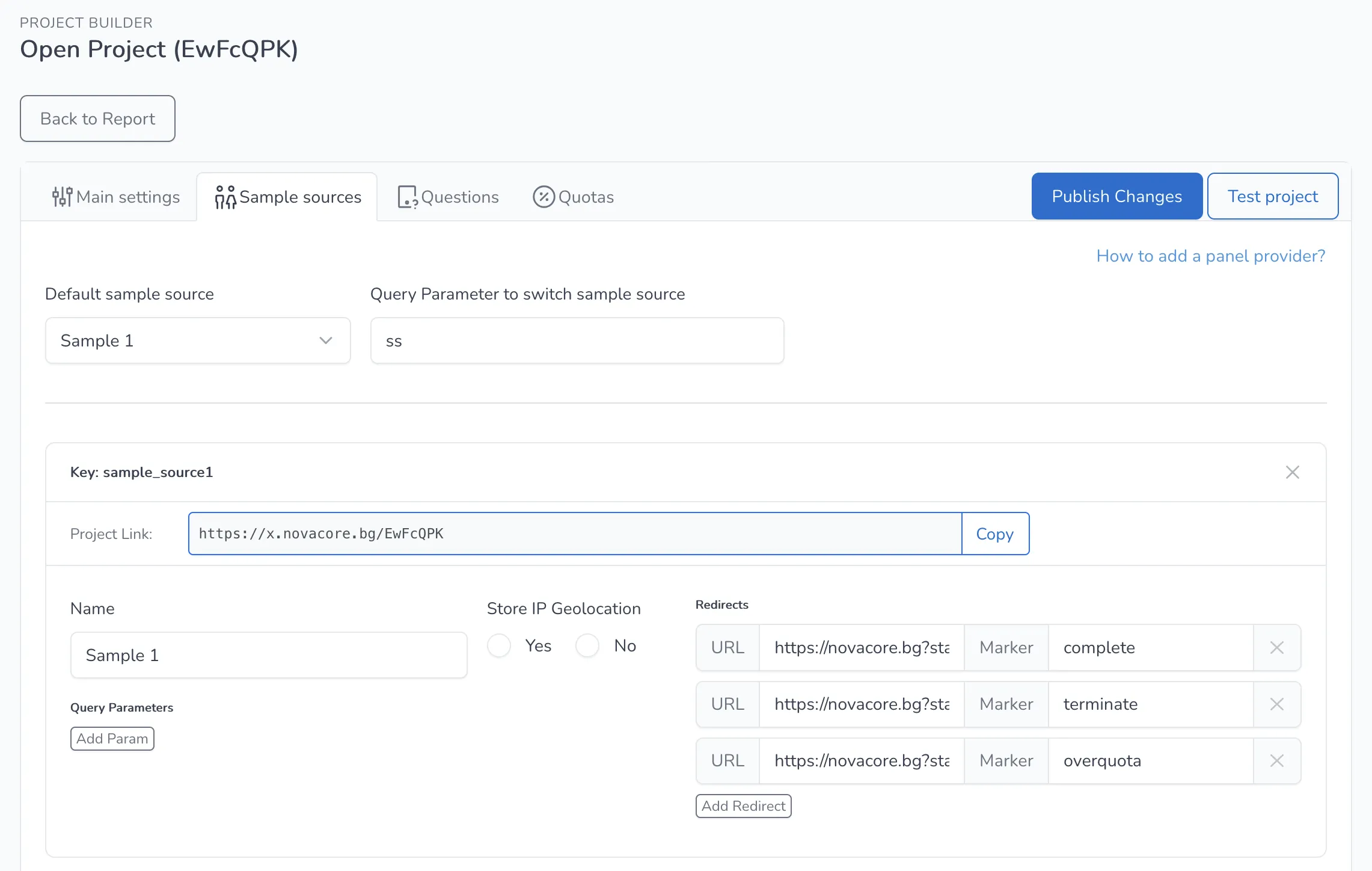Click the 'Open Project (EwFcQPK)' title
Image resolution: width=1372 pixels, height=871 pixels.
[159, 49]
